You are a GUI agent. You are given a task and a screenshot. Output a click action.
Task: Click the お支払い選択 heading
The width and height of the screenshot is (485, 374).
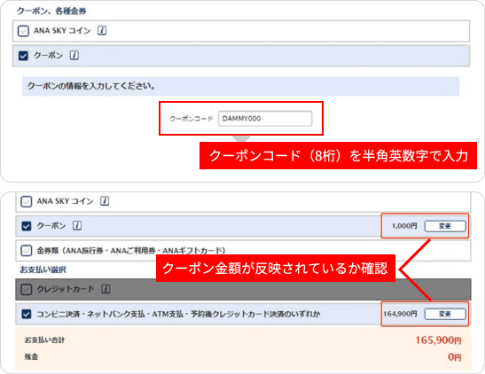pos(43,270)
